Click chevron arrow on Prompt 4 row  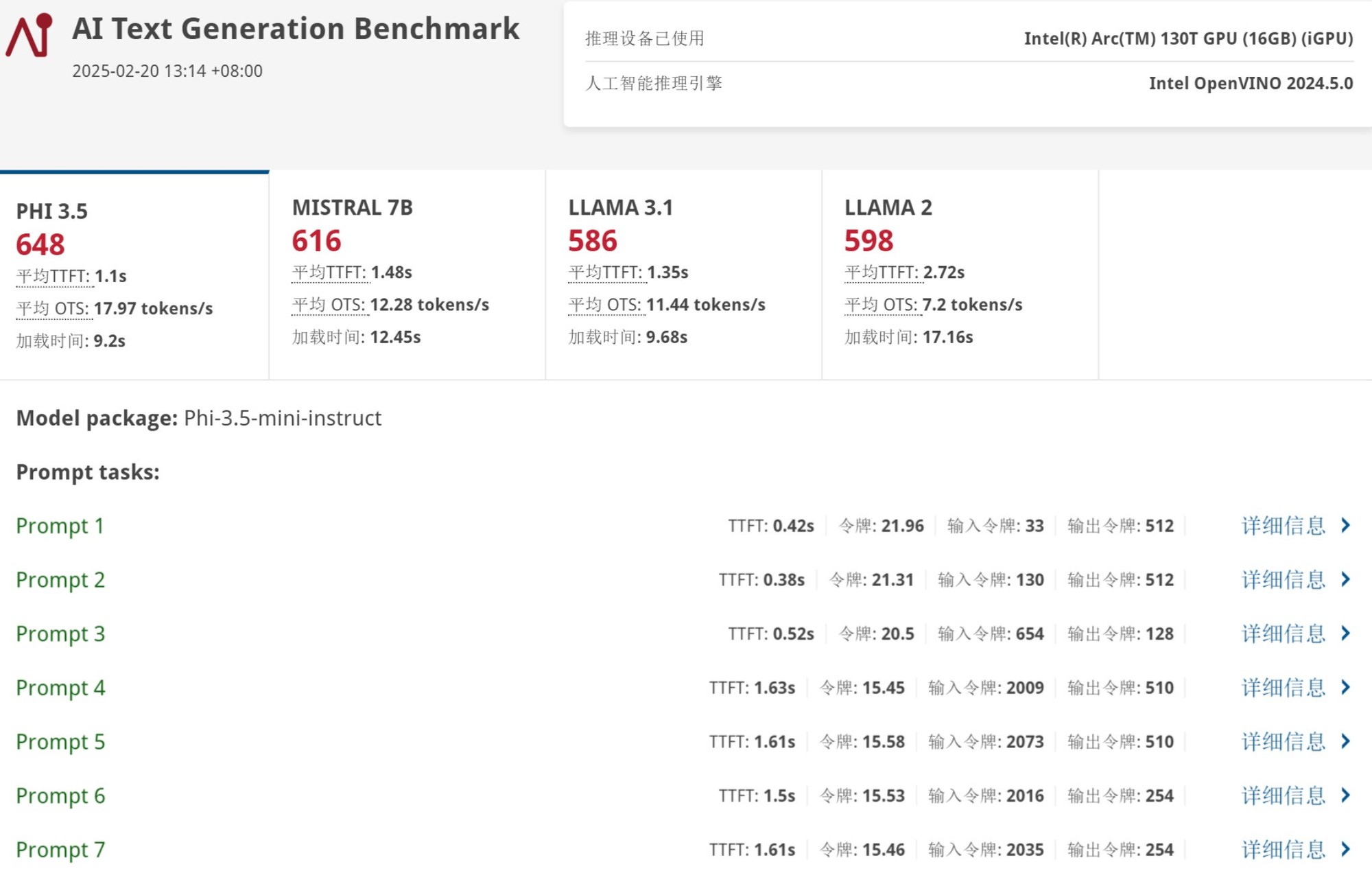(1345, 688)
